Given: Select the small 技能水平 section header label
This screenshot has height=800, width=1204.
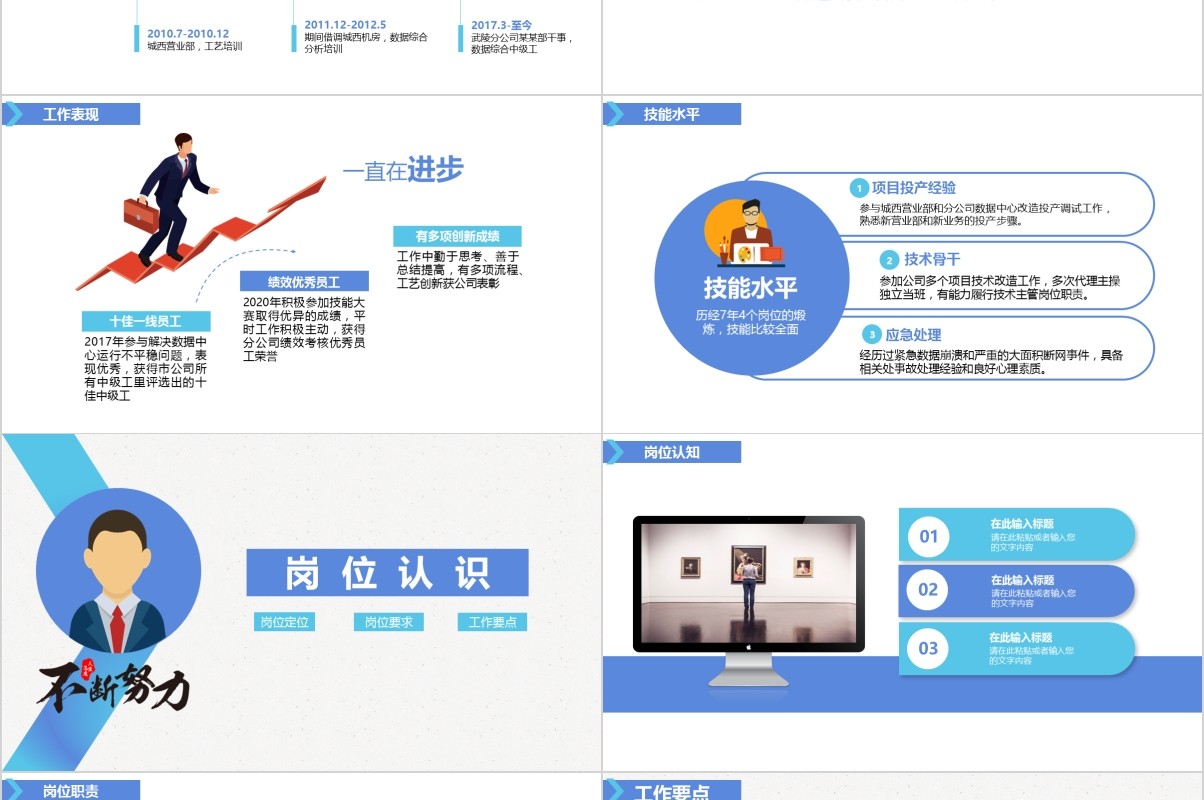Looking at the screenshot, I should pos(672,114).
